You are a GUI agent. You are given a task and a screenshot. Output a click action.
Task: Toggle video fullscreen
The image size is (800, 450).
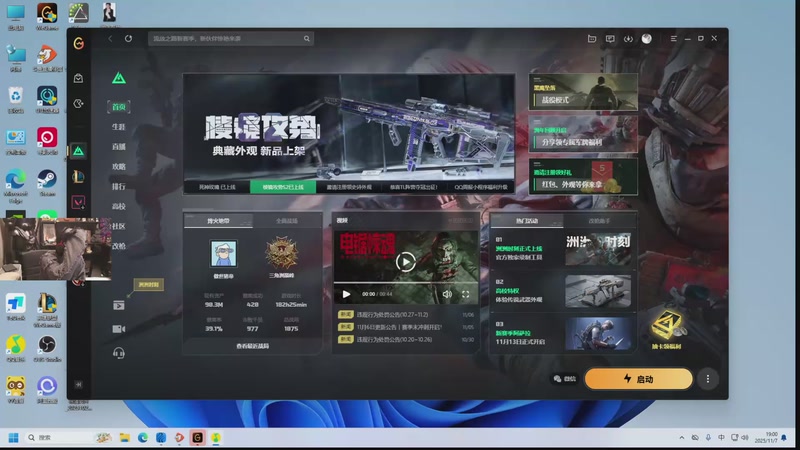point(465,294)
